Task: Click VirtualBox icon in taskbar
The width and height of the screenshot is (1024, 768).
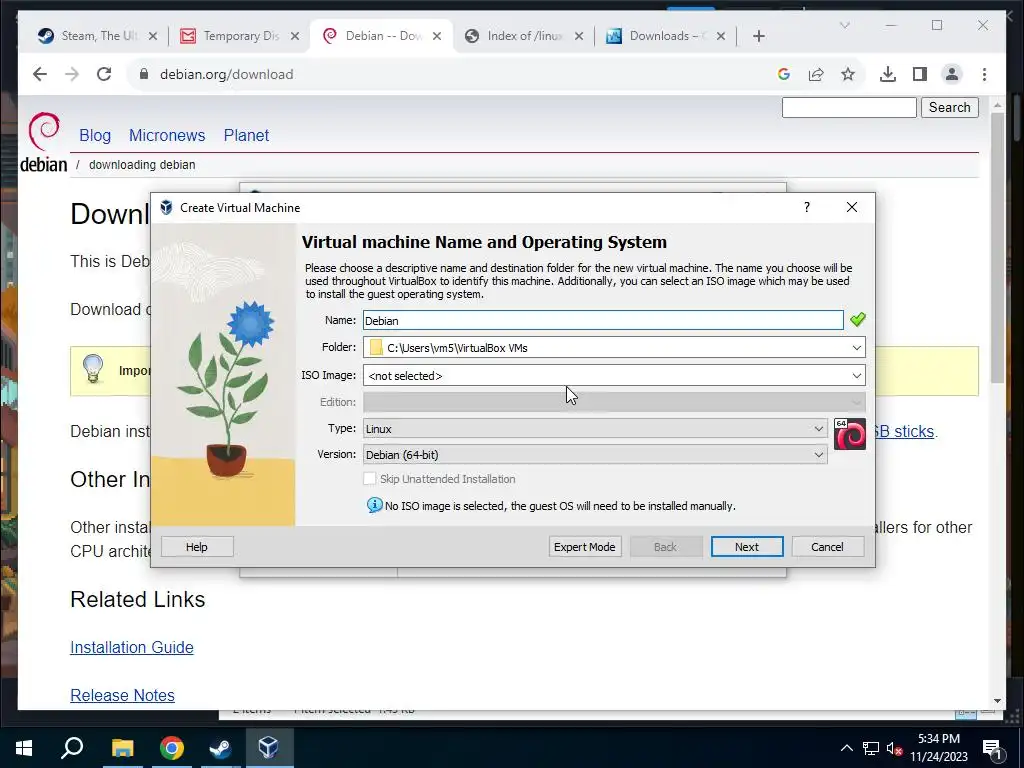Action: pos(269,748)
